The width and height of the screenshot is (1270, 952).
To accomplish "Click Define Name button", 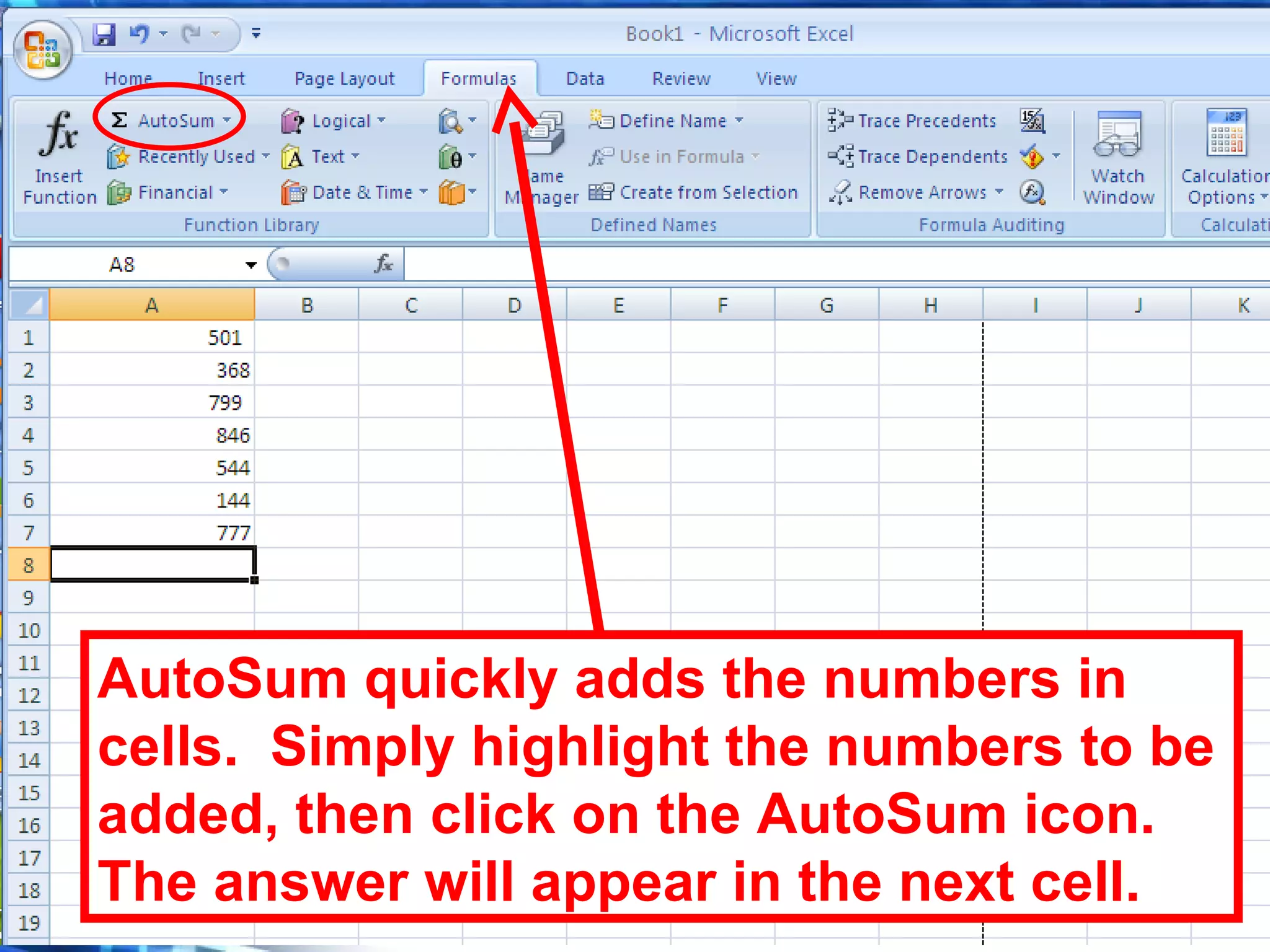I will point(666,120).
